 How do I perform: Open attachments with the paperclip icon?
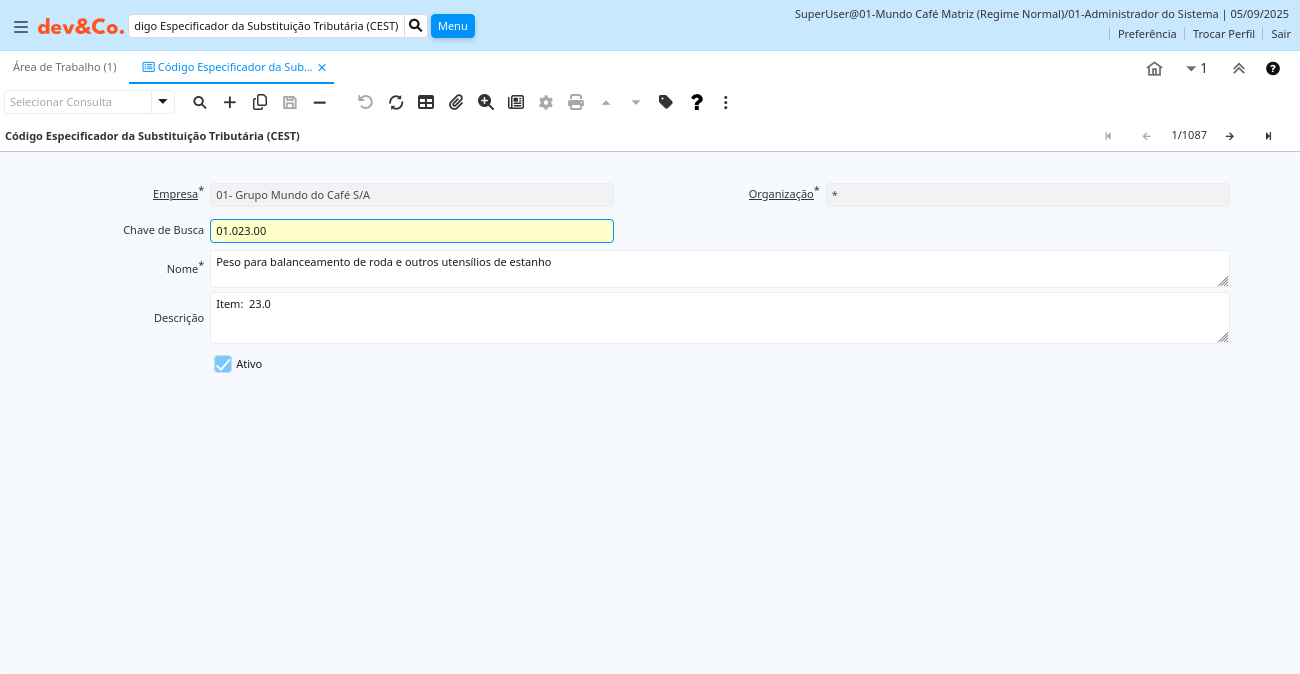pyautogui.click(x=456, y=102)
